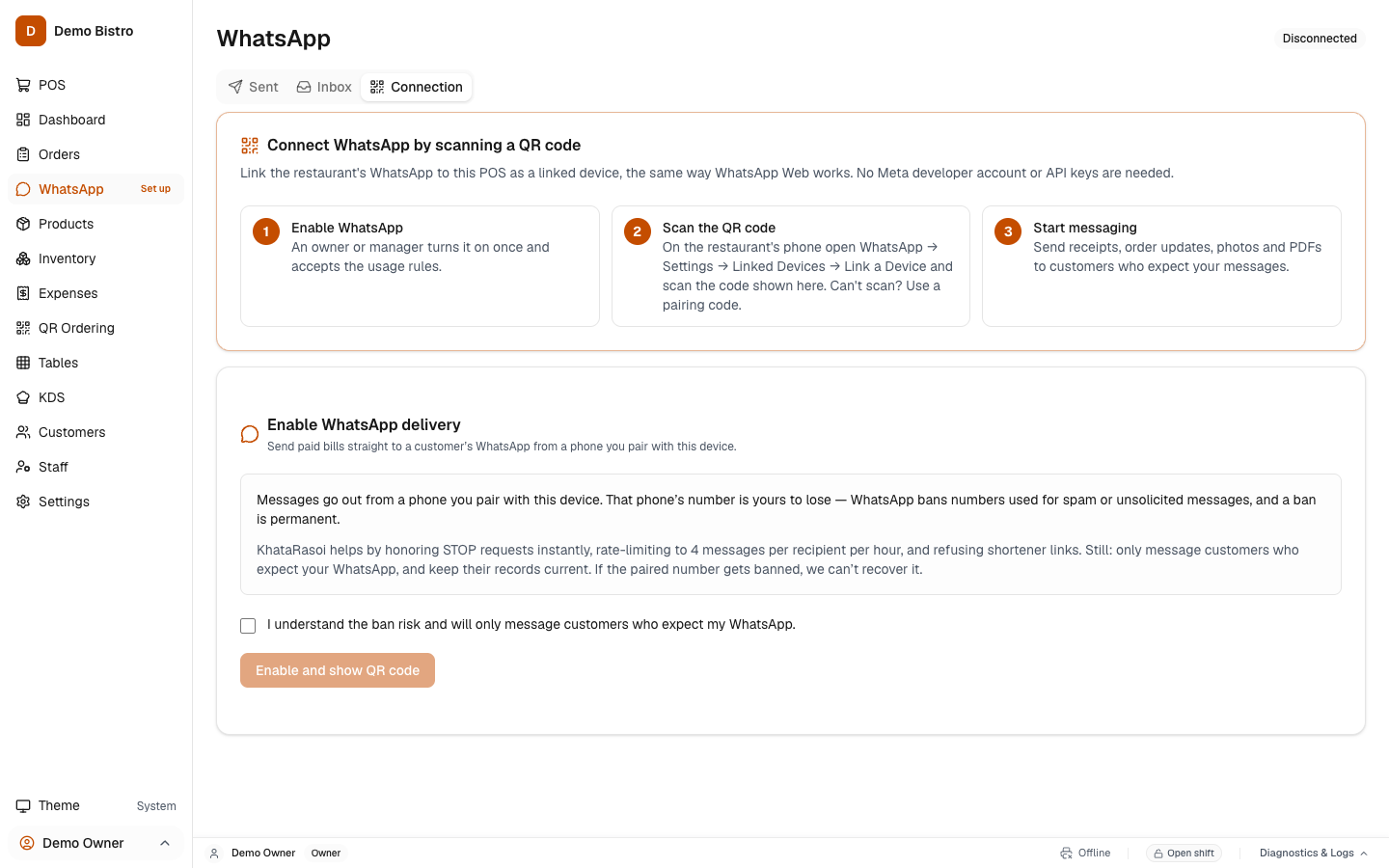This screenshot has height=868, width=1389.
Task: Open Orders clipboard icon in sidebar
Action: tap(23, 154)
